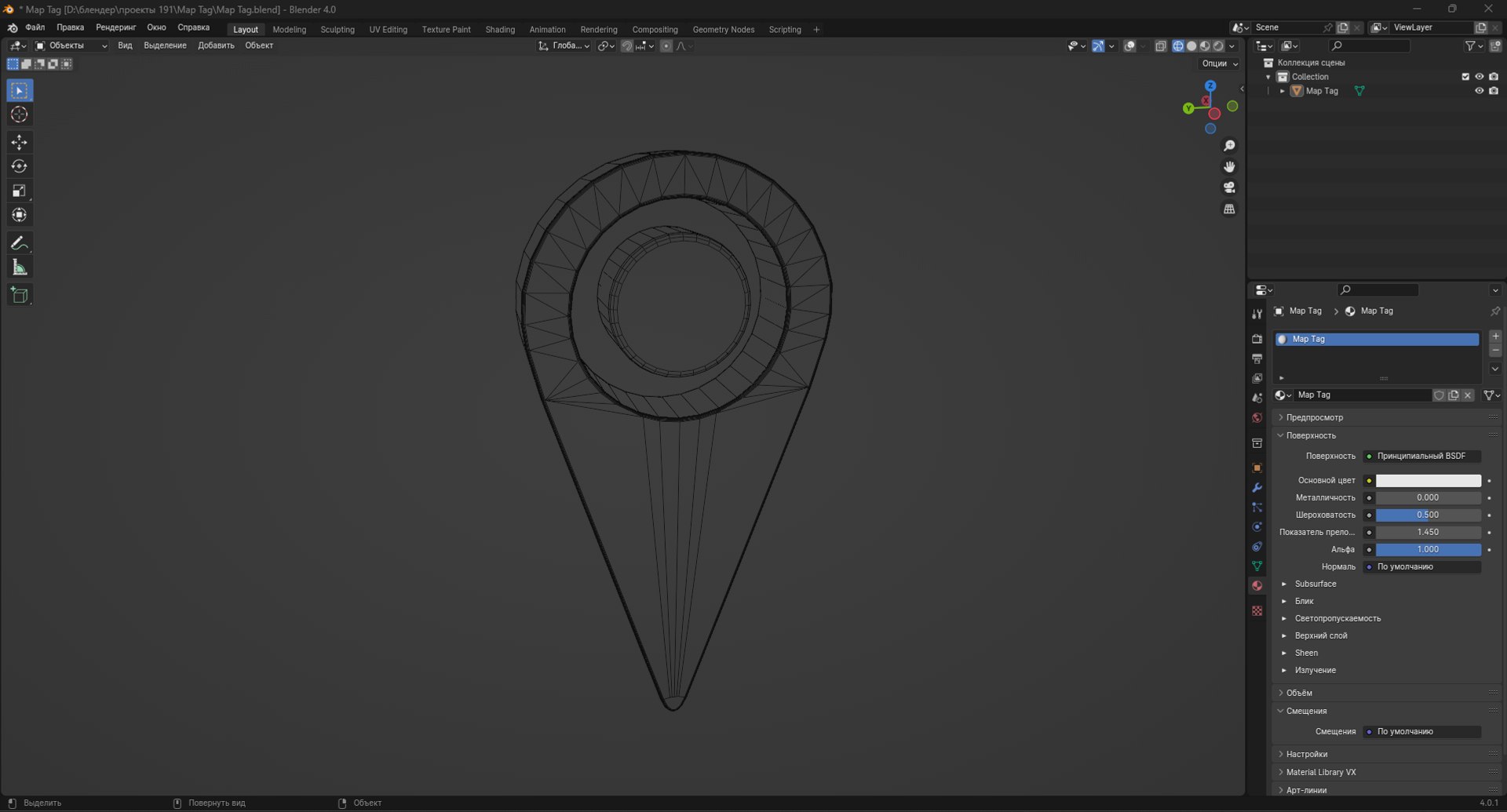The height and width of the screenshot is (812, 1507).
Task: Open the Physics properties tab
Action: 1257,526
